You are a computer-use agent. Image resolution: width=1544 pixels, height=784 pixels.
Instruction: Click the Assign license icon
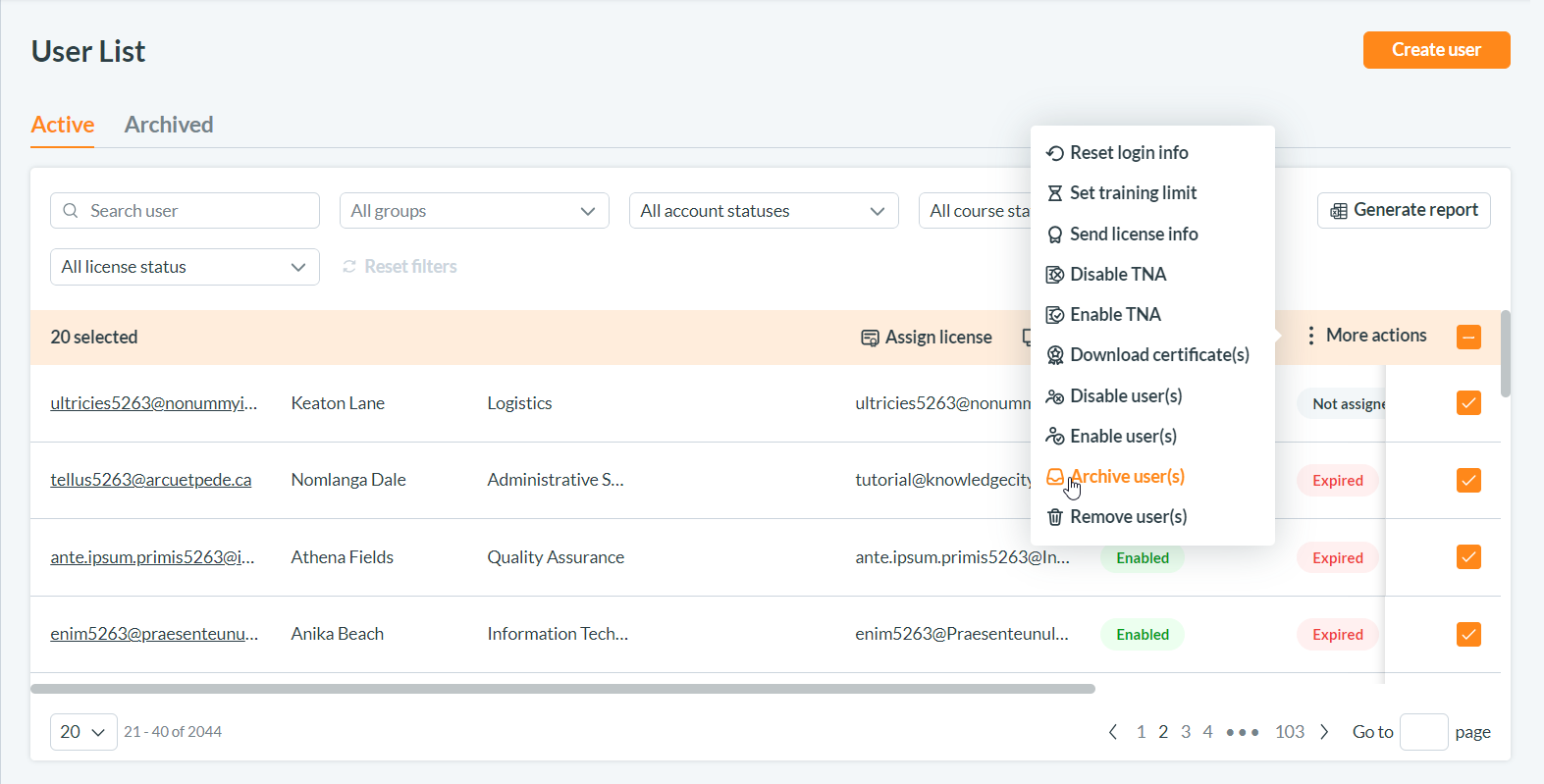870,338
